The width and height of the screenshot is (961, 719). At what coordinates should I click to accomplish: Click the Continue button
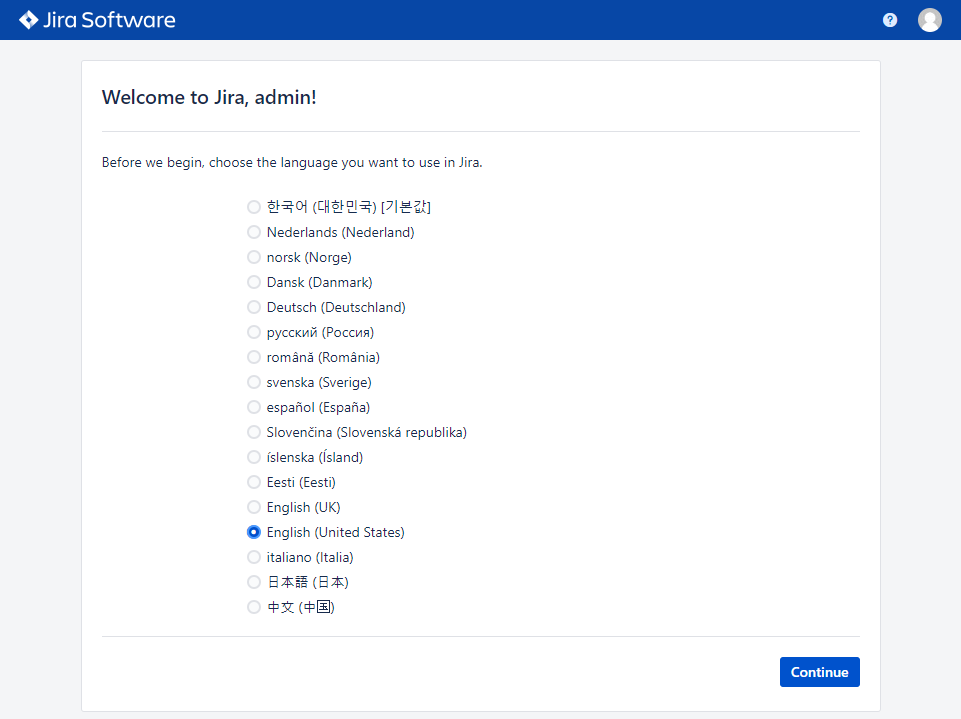pos(819,672)
